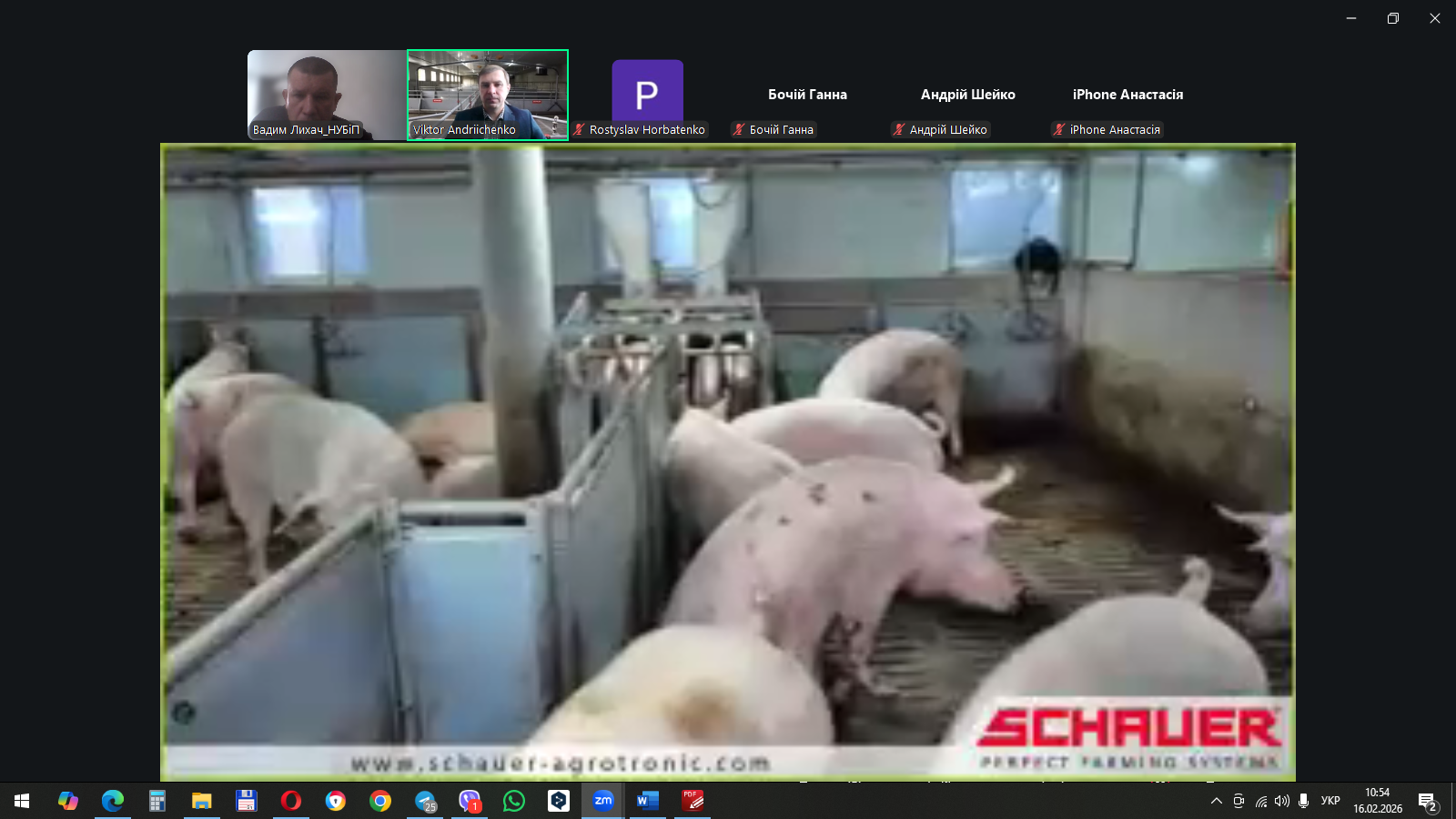Click the shared screen video of pigs
1456x819 pixels.
[728, 462]
